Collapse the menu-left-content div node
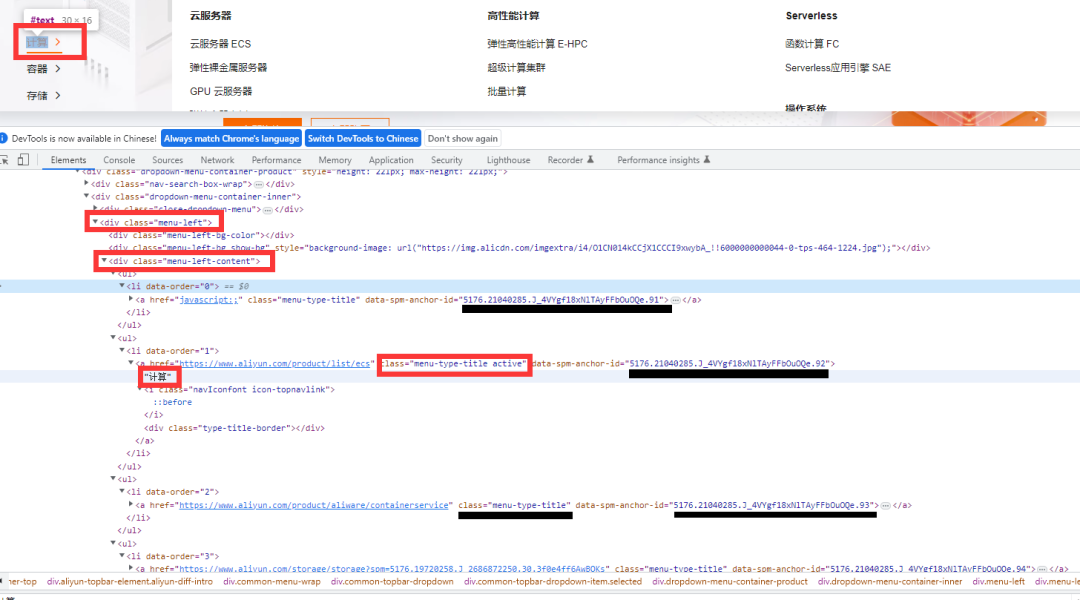This screenshot has height=600, width=1080. [x=104, y=260]
